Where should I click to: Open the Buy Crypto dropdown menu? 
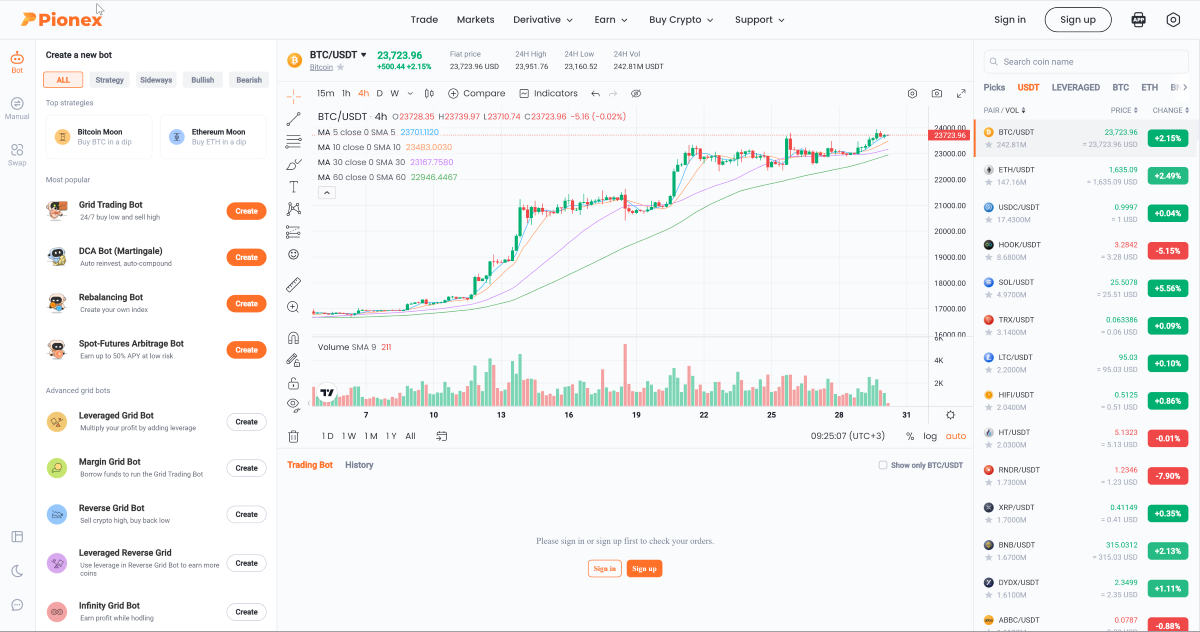(x=681, y=19)
